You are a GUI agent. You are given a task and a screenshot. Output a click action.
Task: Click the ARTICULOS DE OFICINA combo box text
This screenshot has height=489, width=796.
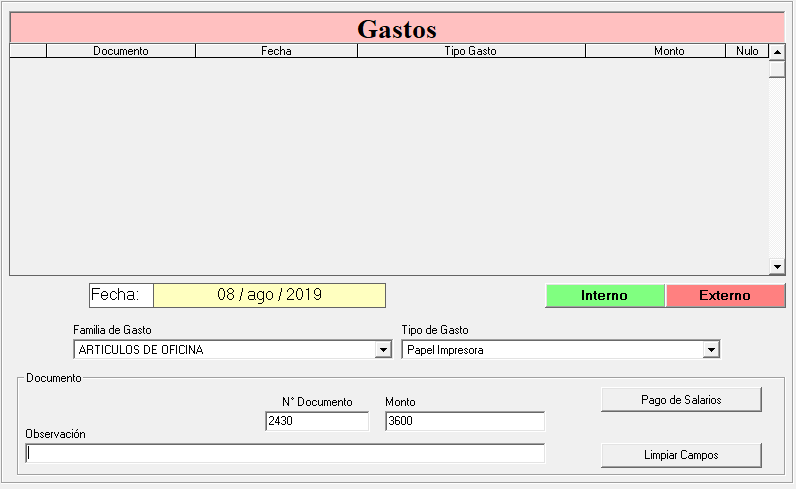[223, 350]
